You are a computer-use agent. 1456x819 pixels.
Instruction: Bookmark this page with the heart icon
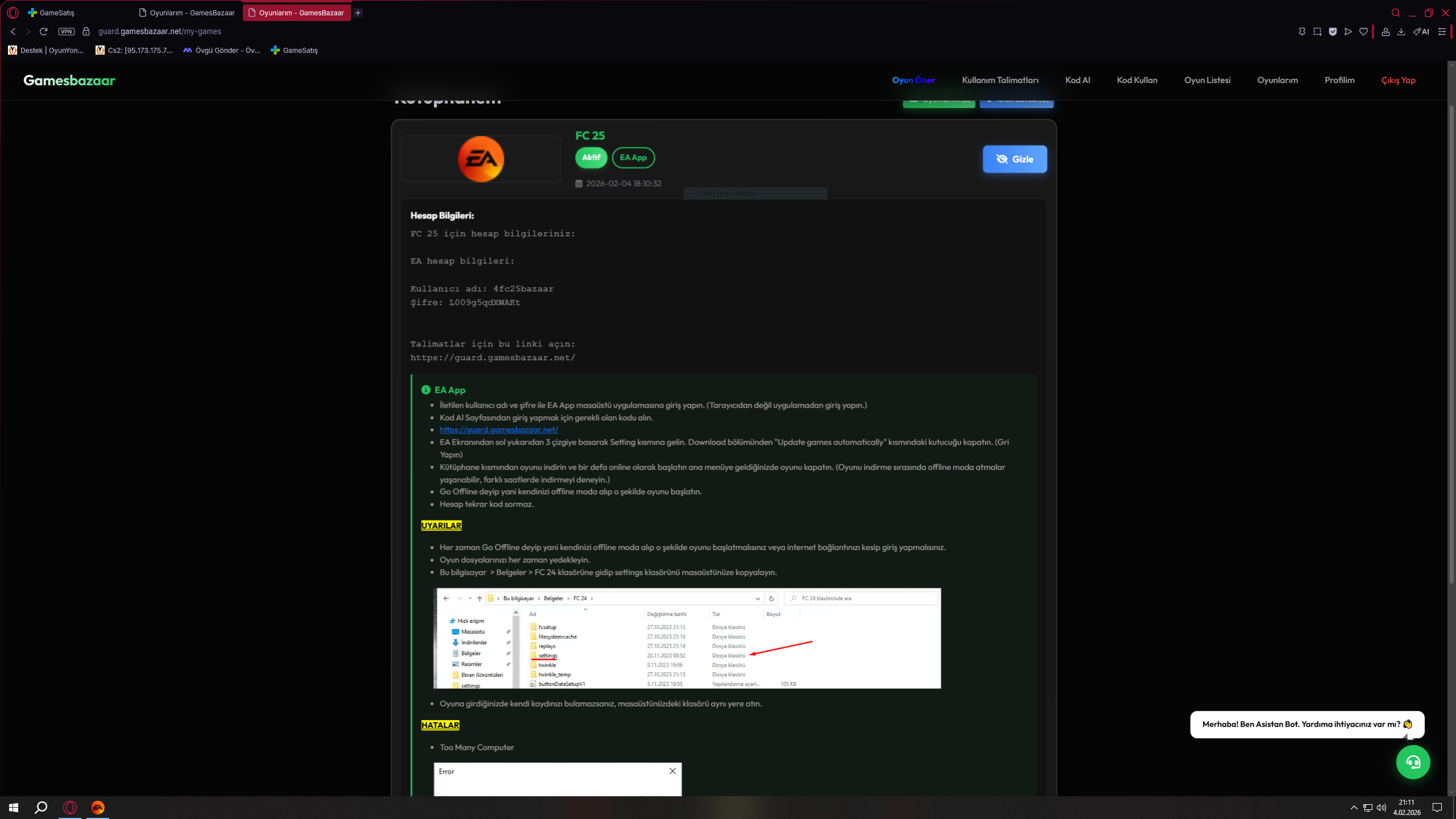point(1363,31)
